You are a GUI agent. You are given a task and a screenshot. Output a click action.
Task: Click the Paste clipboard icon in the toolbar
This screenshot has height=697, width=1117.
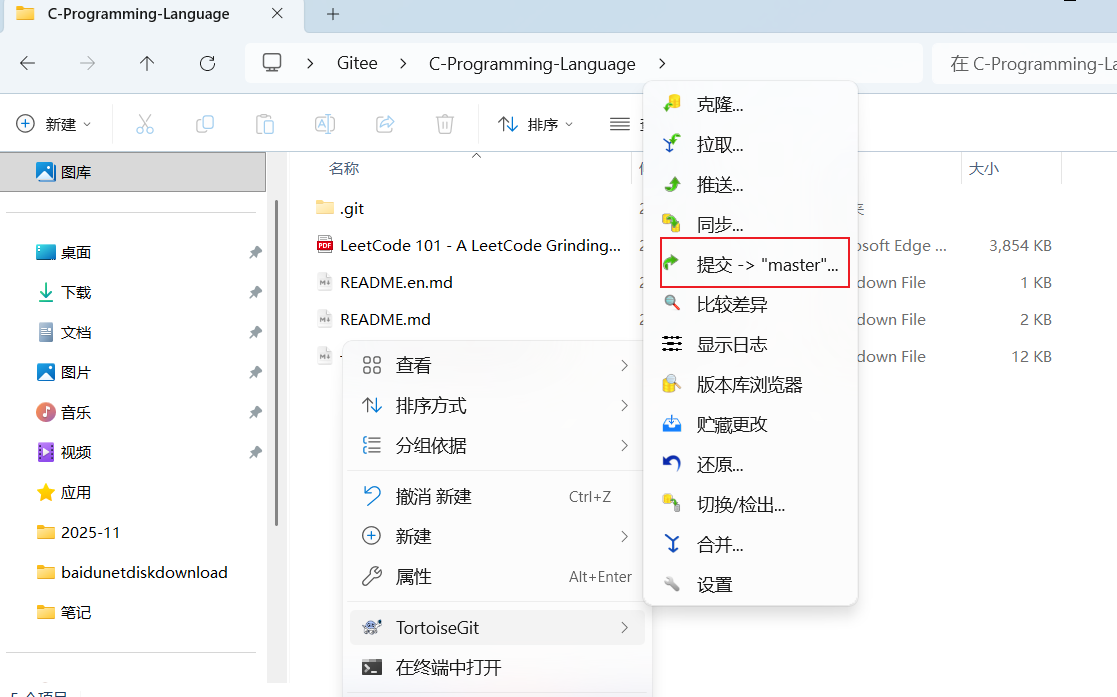(x=265, y=124)
